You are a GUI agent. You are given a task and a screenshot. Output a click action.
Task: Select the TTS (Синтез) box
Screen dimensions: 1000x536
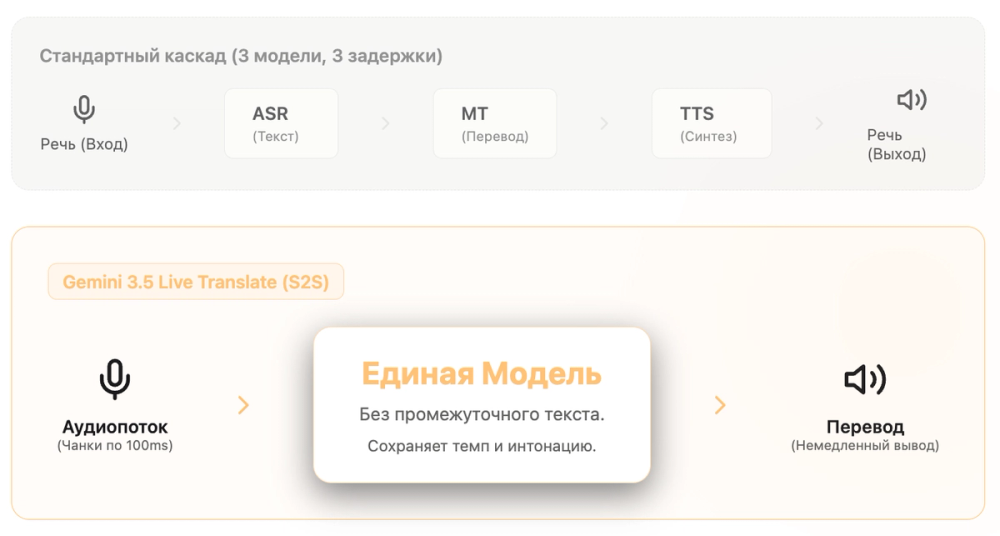712,123
